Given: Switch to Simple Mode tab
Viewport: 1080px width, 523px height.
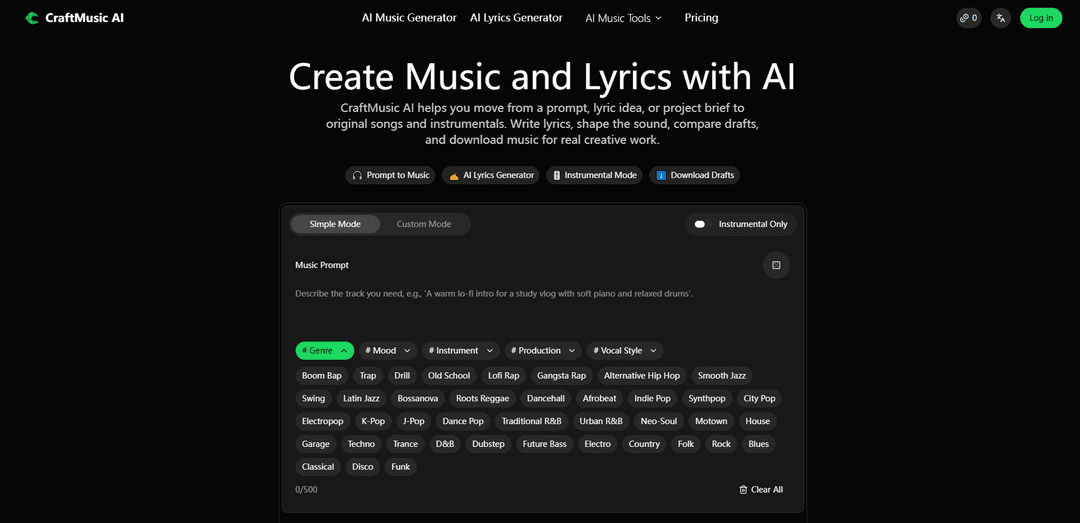Looking at the screenshot, I should coord(335,224).
